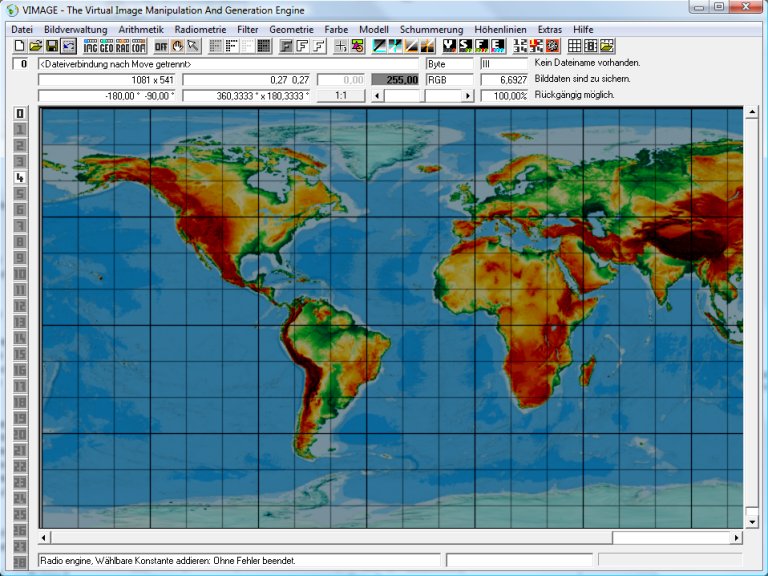Screen dimensions: 768x576
Task: Click the 100,00% zoom value field
Action: coord(504,95)
